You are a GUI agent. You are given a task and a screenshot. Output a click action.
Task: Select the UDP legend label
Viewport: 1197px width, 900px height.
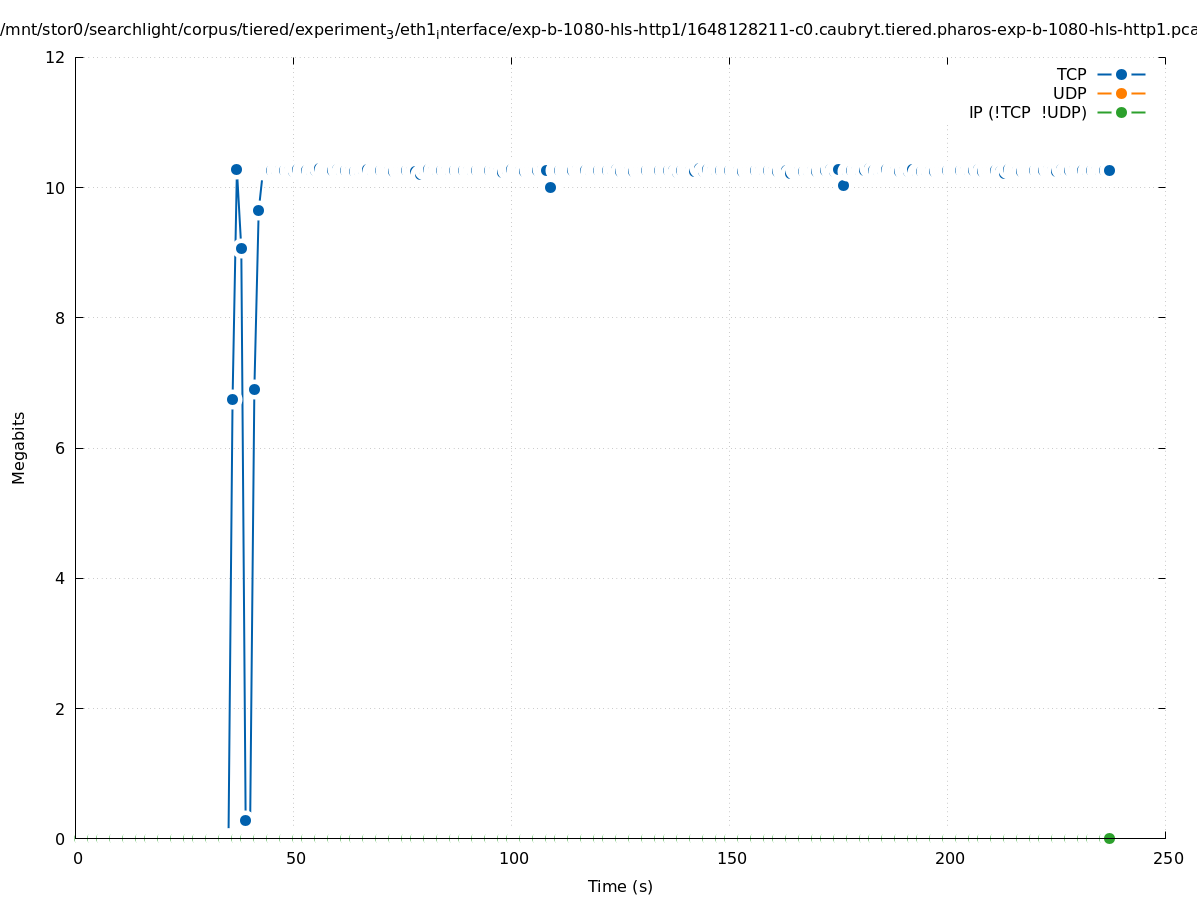click(1069, 93)
